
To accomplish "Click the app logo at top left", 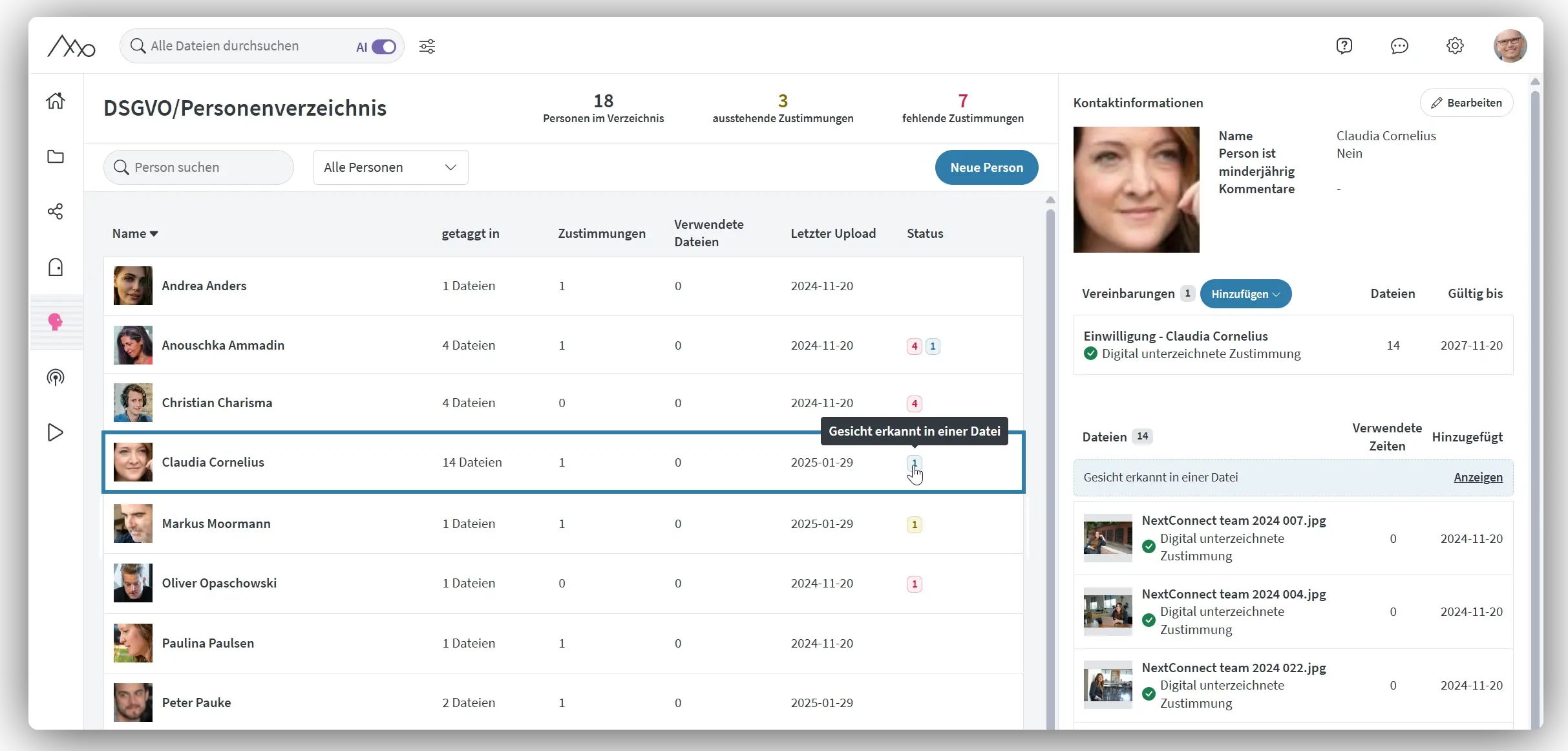I will (71, 46).
